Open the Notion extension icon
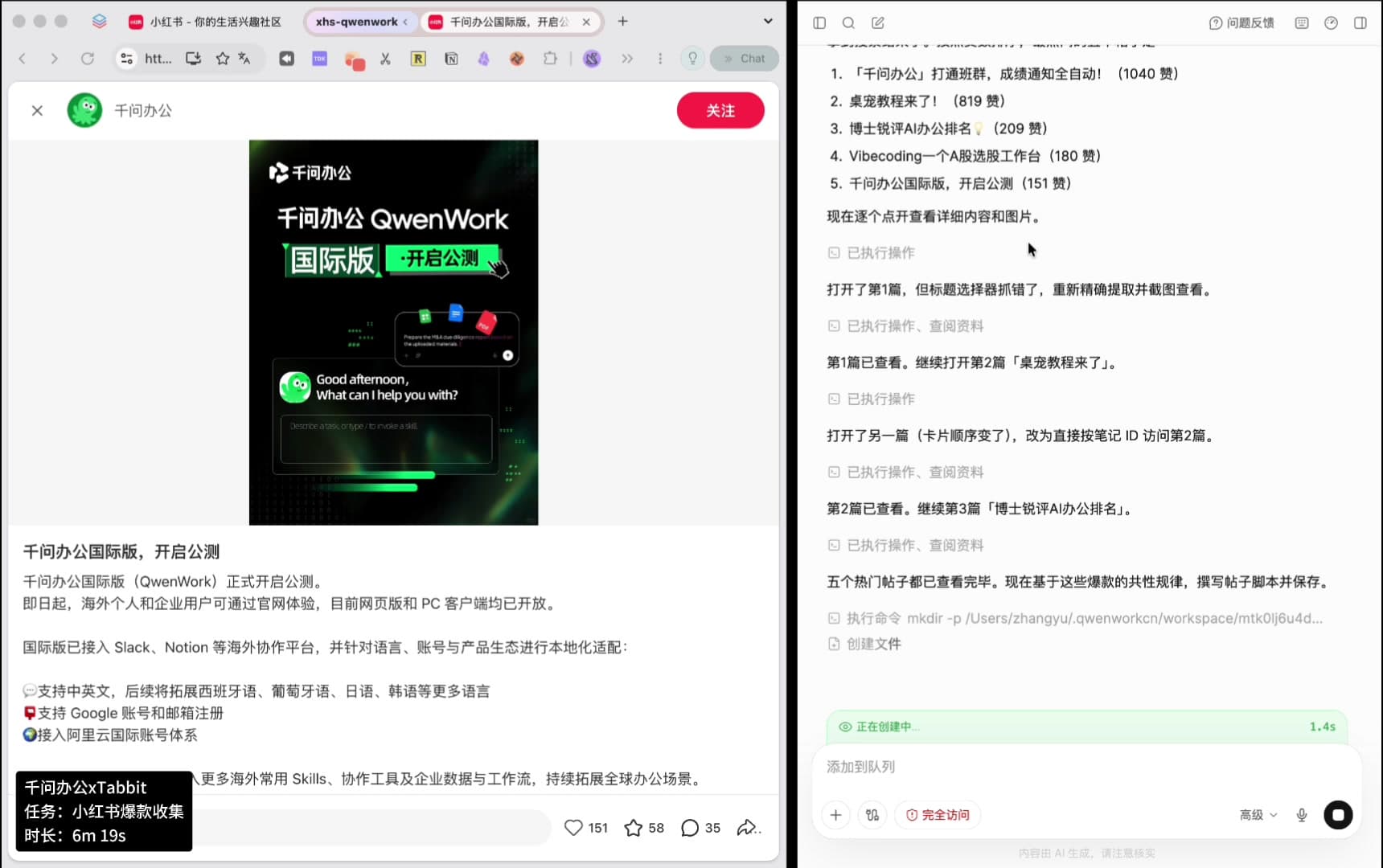Image resolution: width=1383 pixels, height=868 pixels. [451, 59]
